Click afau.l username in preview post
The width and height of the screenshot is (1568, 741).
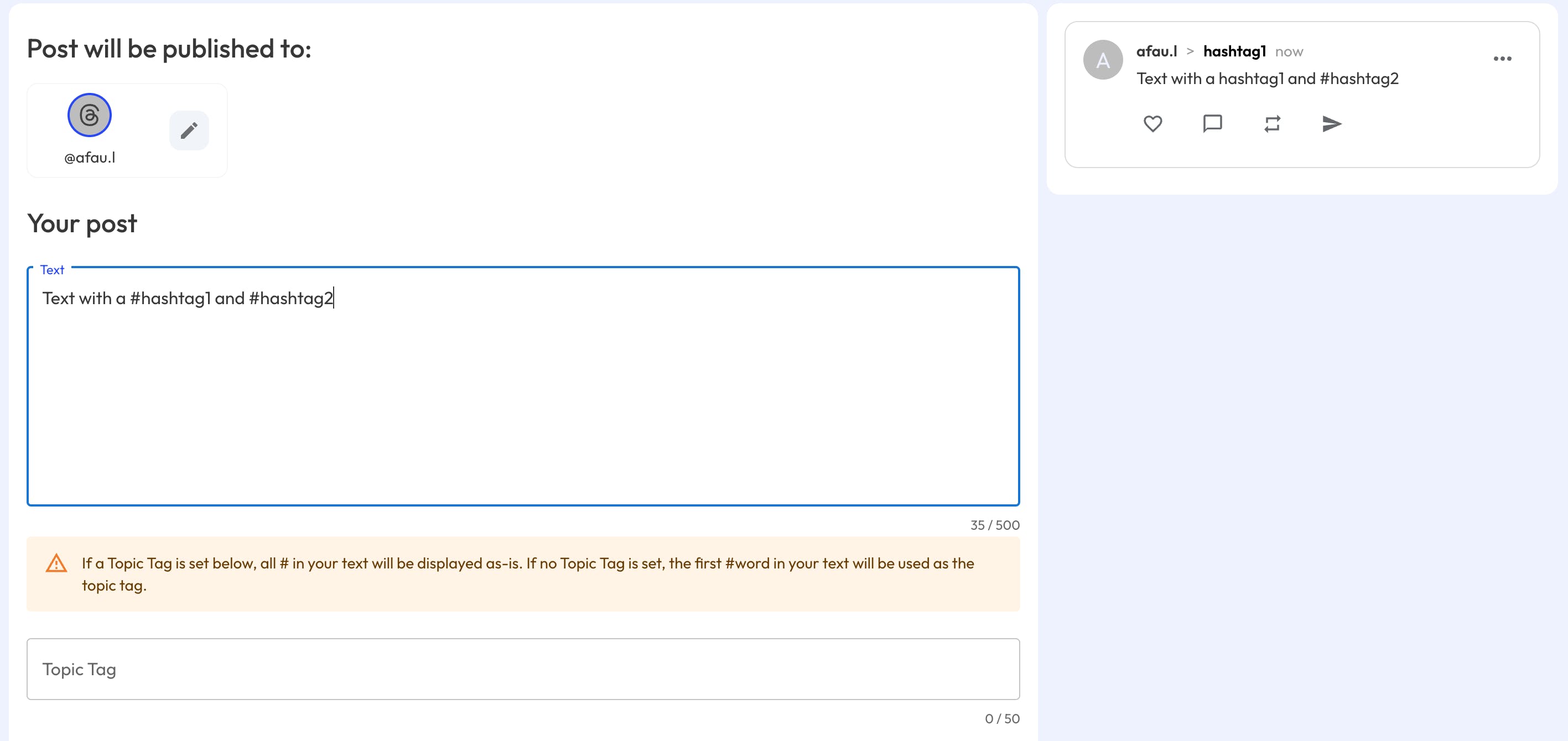click(1156, 52)
